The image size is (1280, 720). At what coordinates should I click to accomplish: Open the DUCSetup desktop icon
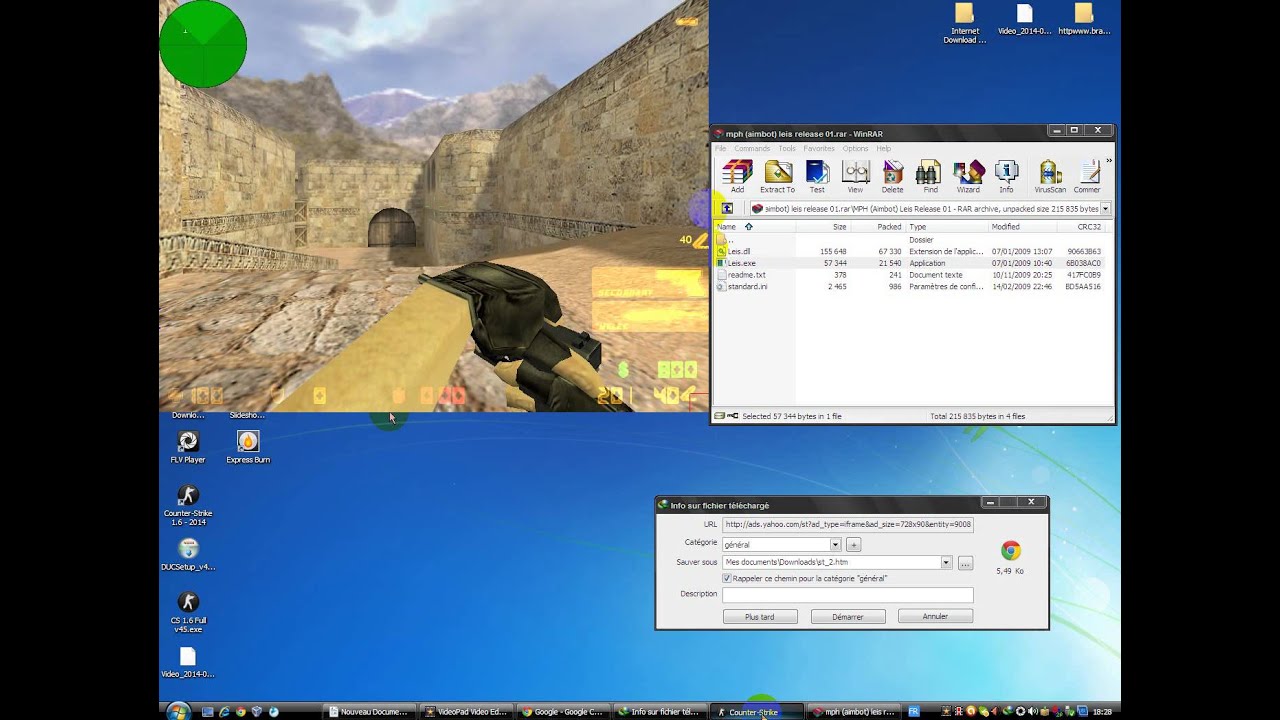pyautogui.click(x=188, y=554)
